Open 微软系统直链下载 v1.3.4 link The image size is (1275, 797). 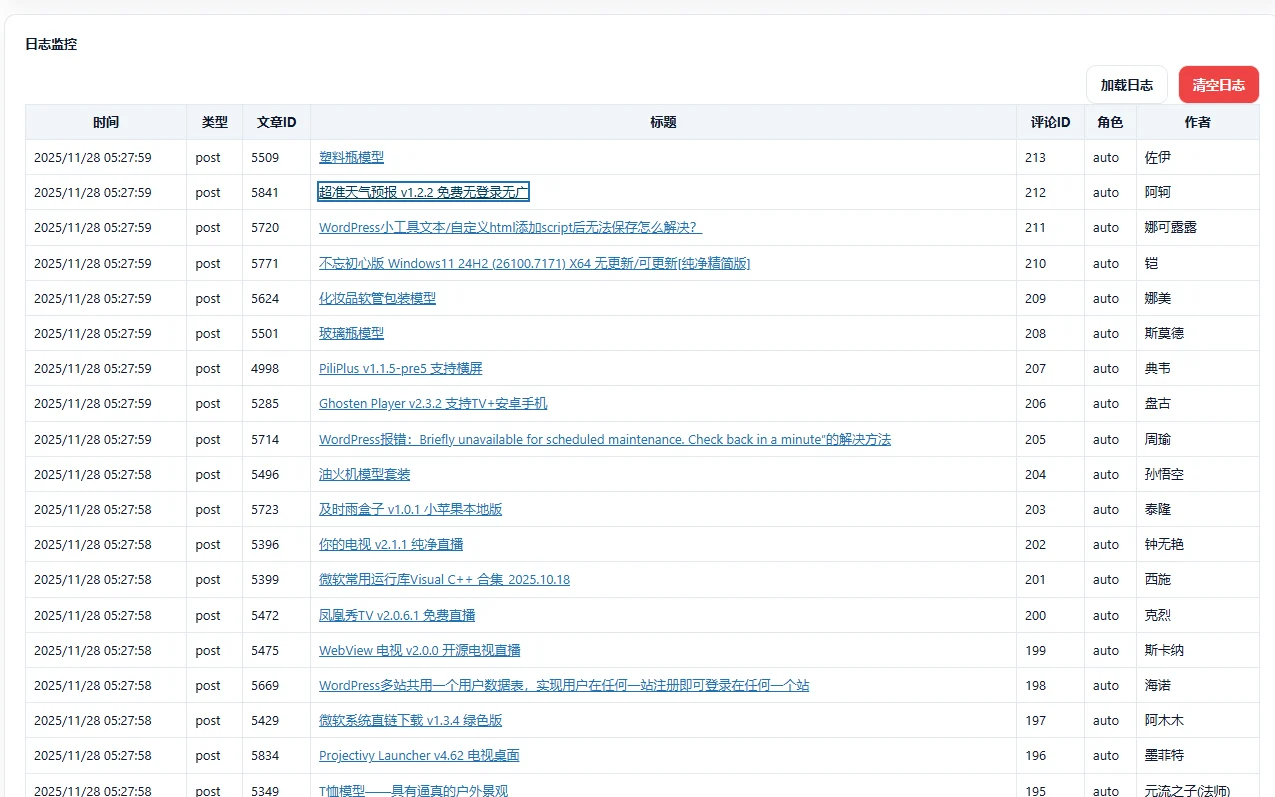(x=410, y=720)
